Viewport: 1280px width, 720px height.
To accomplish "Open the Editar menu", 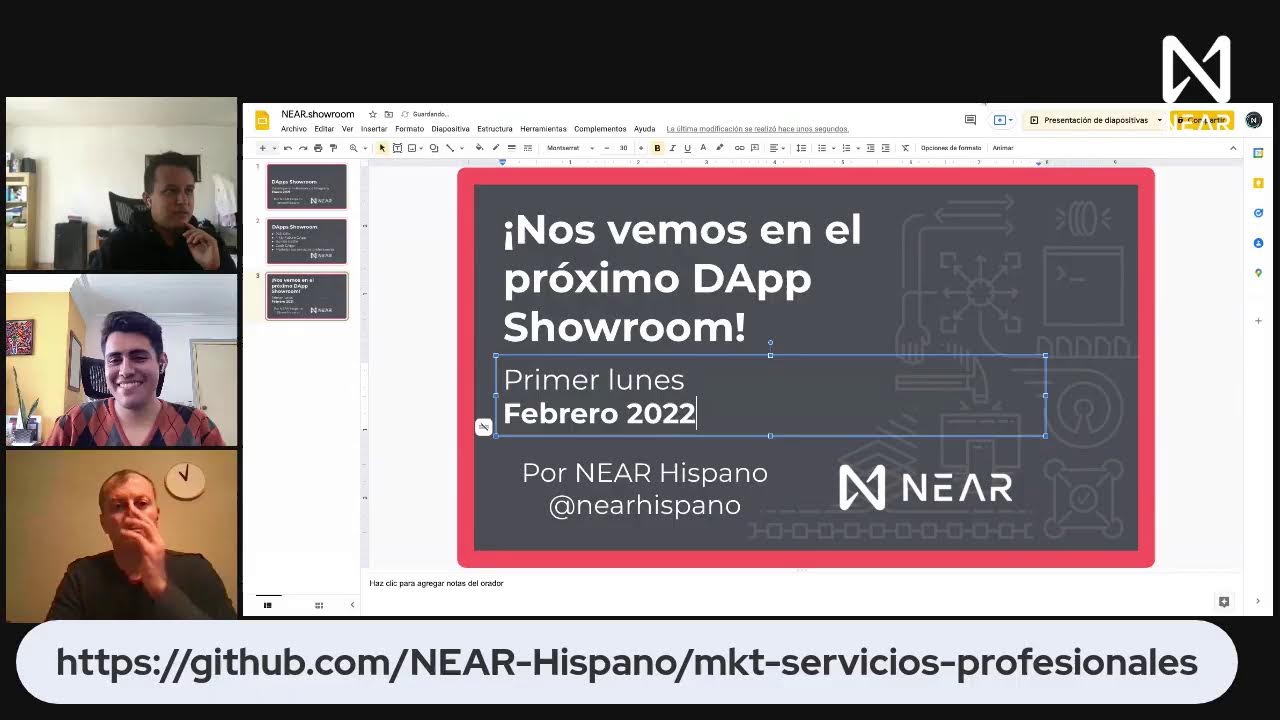I will click(324, 129).
